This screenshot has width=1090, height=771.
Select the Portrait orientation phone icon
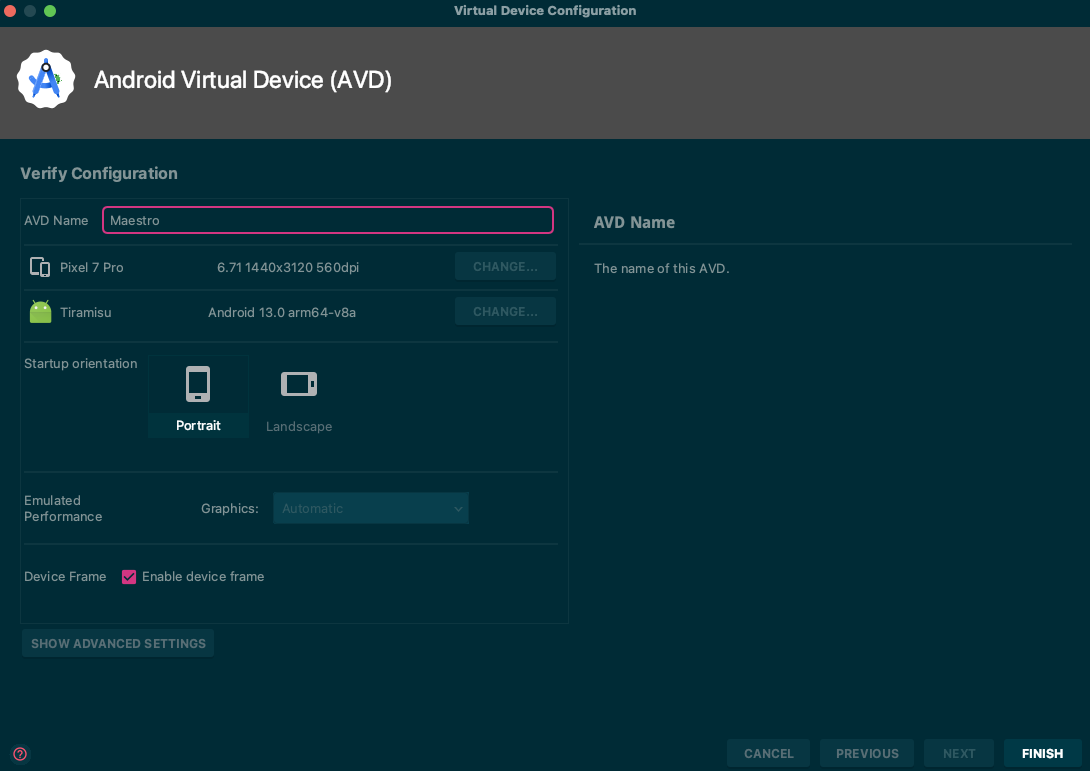click(x=198, y=384)
